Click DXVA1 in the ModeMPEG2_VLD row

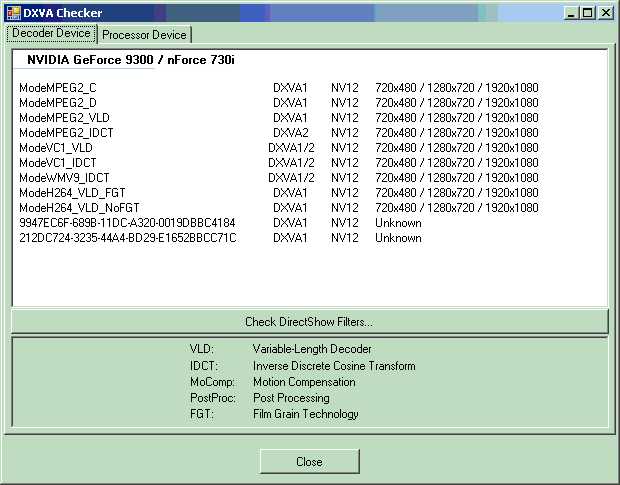click(290, 118)
